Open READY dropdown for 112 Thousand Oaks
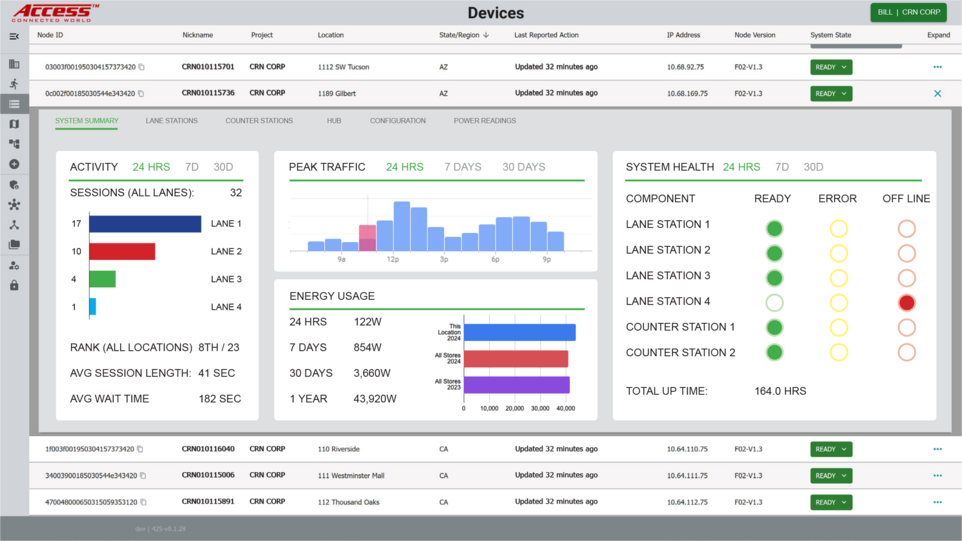Viewport: 962px width, 541px height. [831, 502]
